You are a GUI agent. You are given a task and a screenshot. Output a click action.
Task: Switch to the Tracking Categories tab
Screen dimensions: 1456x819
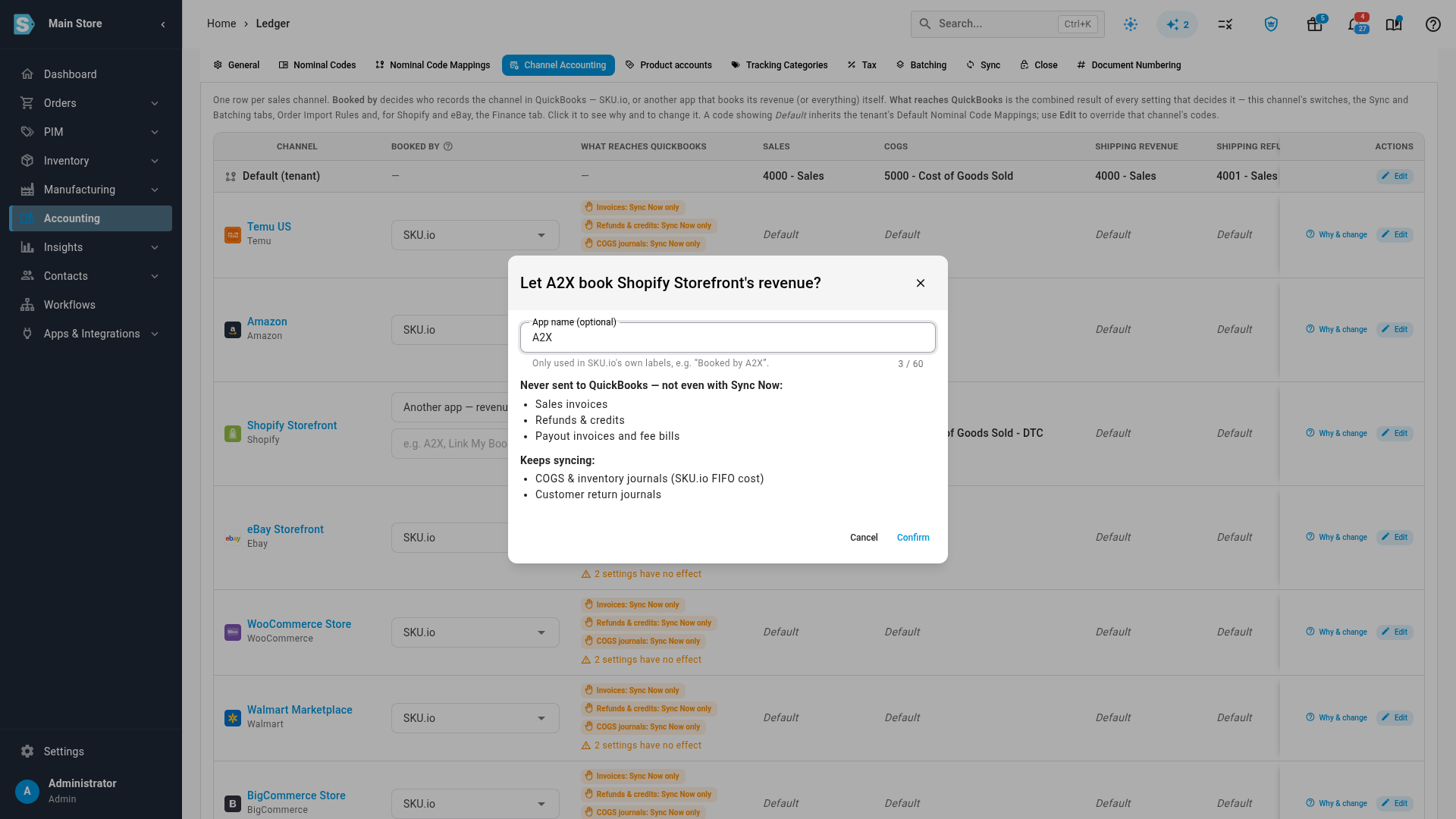point(780,65)
